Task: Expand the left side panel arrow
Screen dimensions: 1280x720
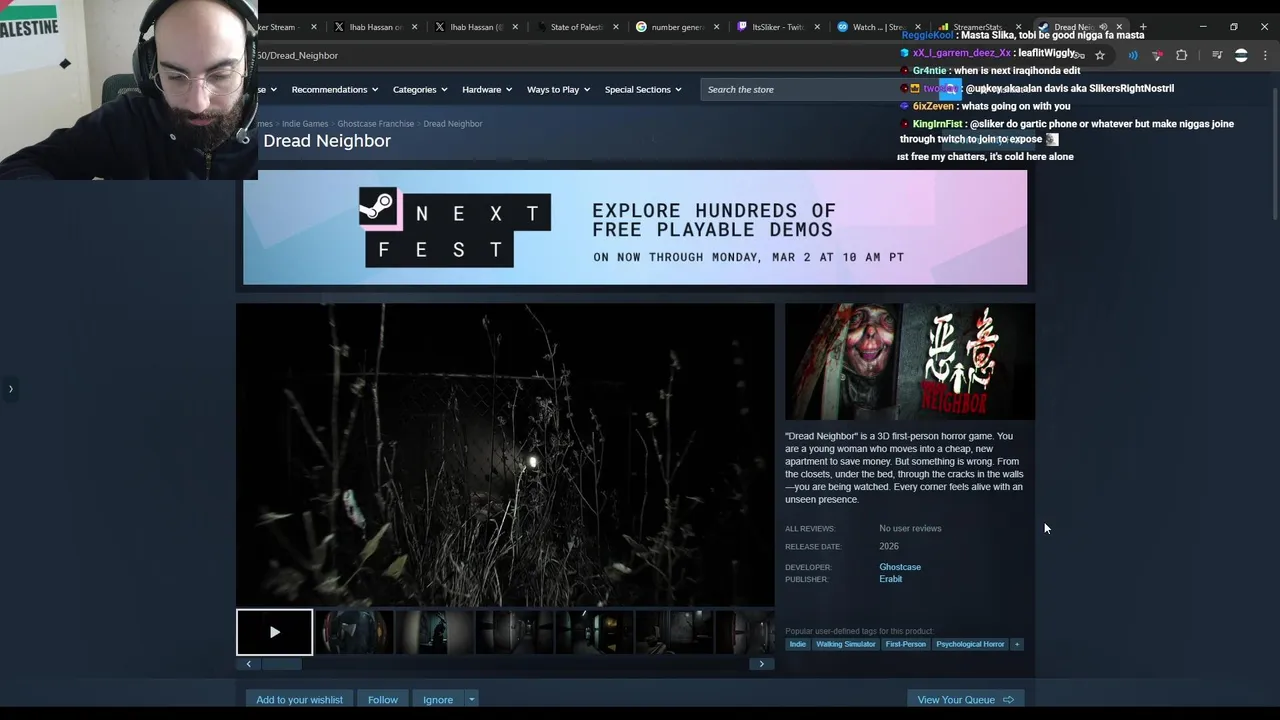Action: (10, 389)
